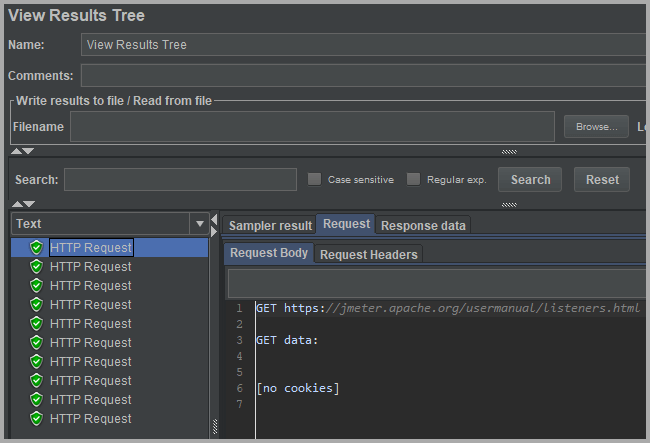This screenshot has height=443, width=650.
Task: Click into the Search text field
Action: click(x=180, y=180)
